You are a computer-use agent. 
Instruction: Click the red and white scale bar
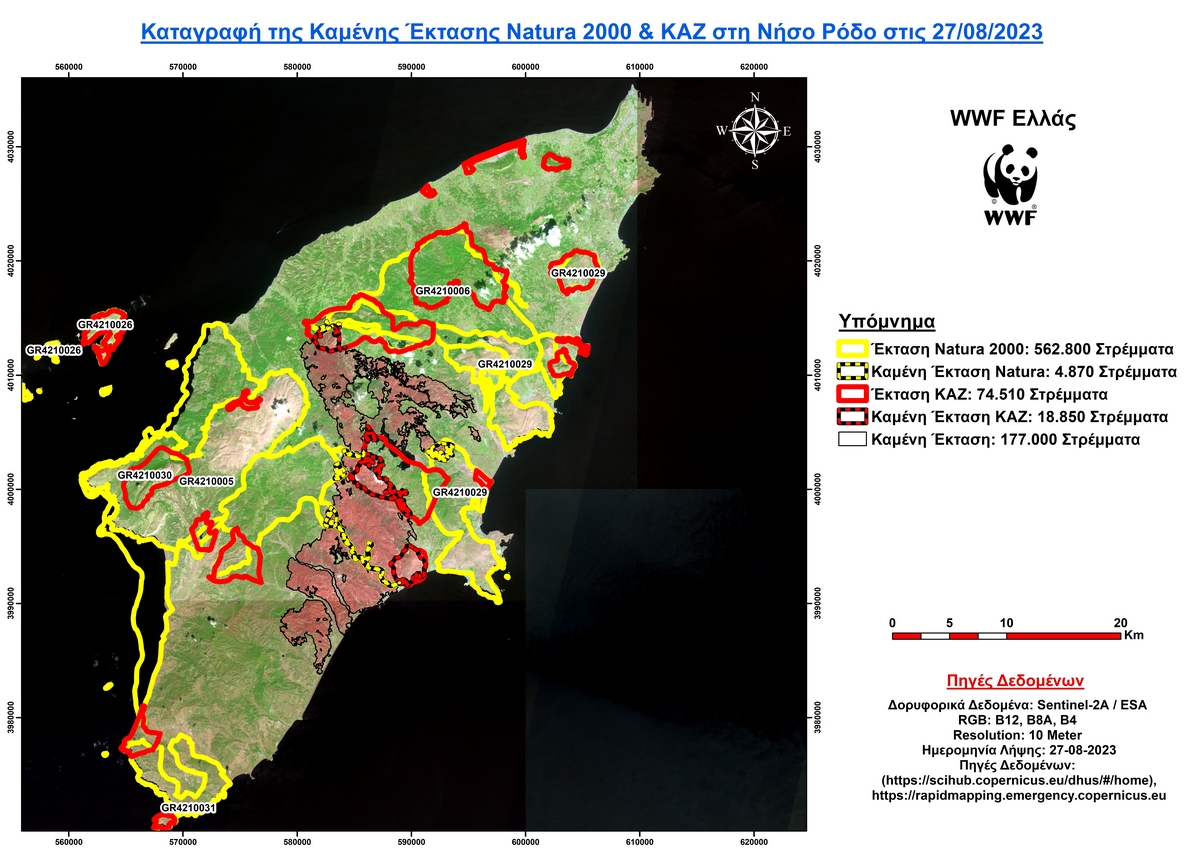1006,636
